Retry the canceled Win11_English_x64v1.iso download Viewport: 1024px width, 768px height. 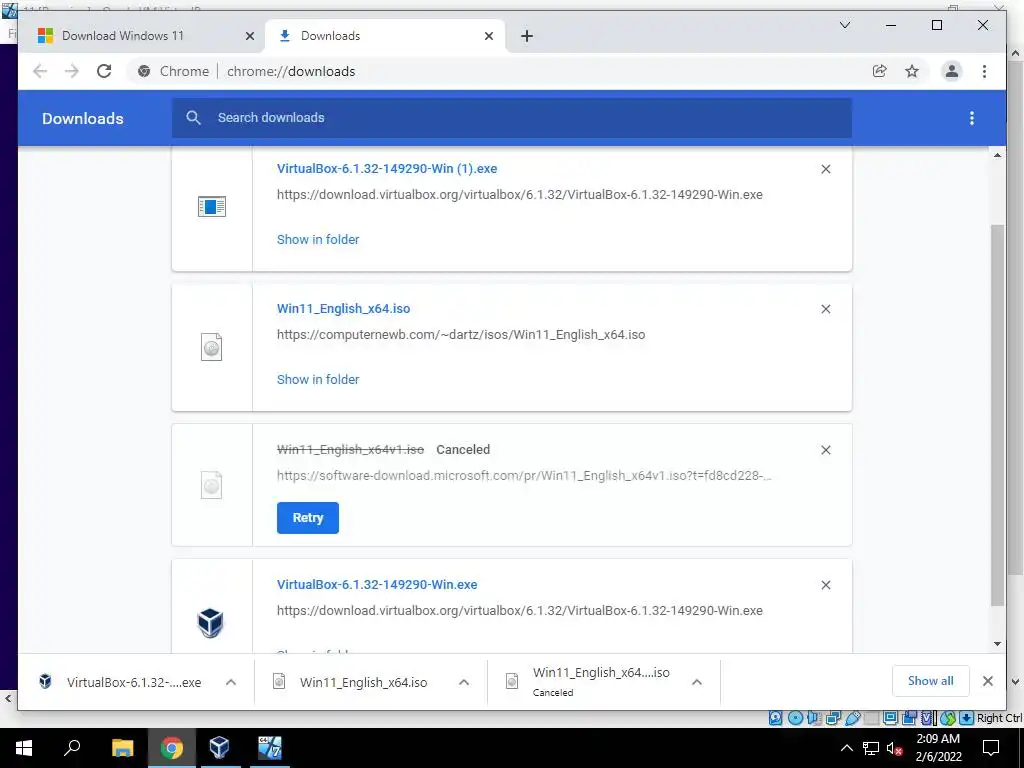[x=308, y=518]
